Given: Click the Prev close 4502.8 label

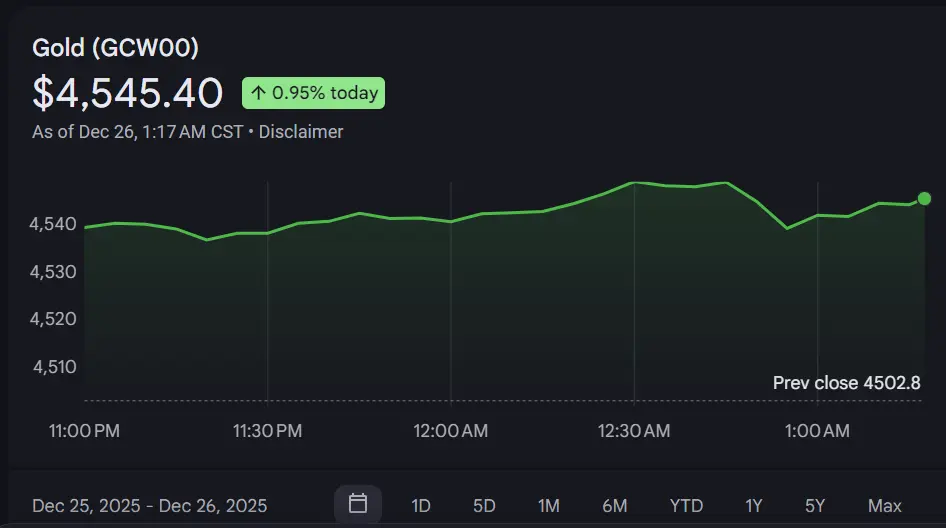Looking at the screenshot, I should 846,383.
